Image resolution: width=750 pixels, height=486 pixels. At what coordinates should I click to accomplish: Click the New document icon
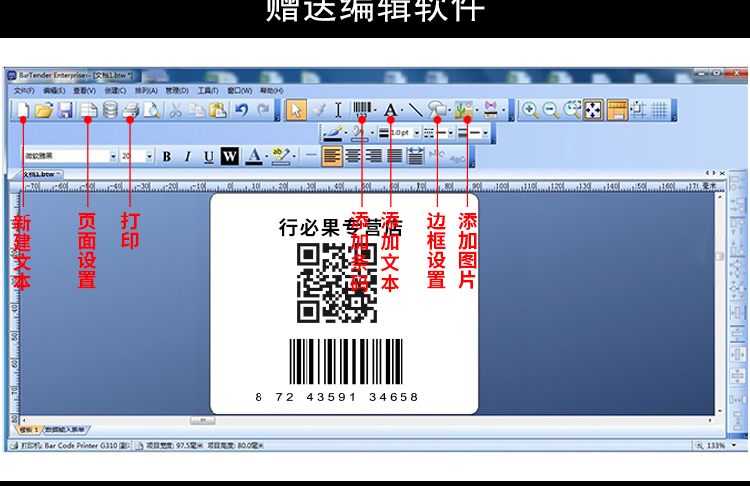click(22, 110)
